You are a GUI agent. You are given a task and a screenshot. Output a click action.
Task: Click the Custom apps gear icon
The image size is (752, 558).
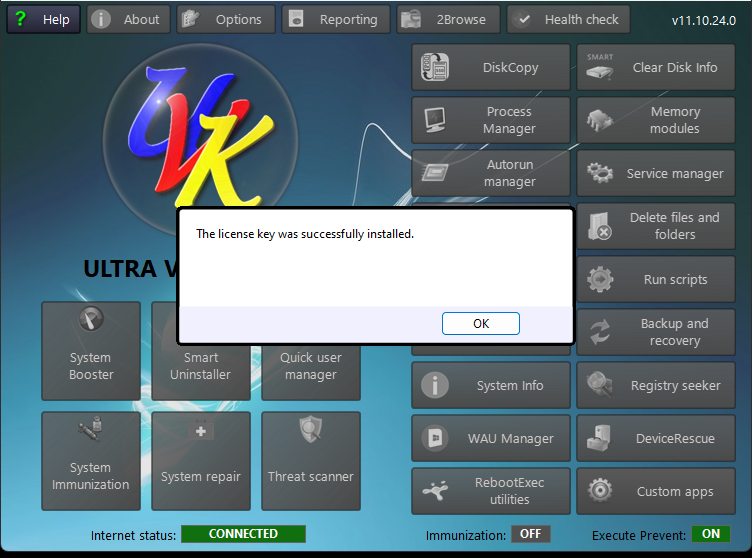[600, 490]
